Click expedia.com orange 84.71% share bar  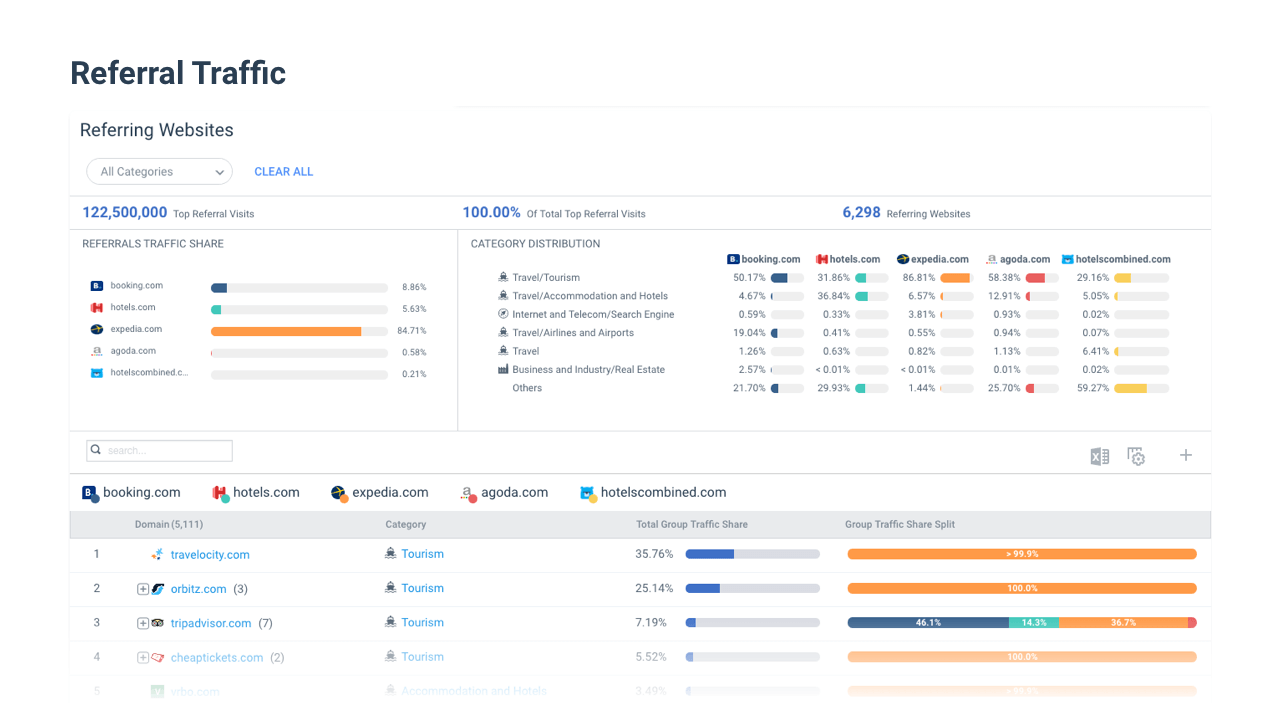point(286,332)
